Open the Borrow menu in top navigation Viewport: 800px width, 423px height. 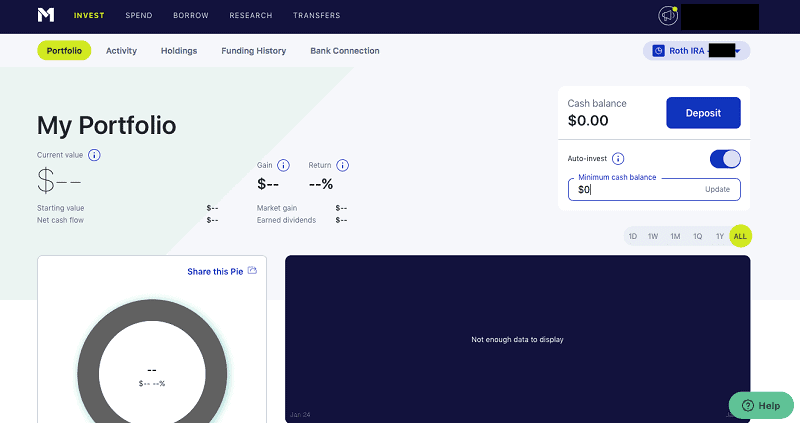pyautogui.click(x=191, y=16)
